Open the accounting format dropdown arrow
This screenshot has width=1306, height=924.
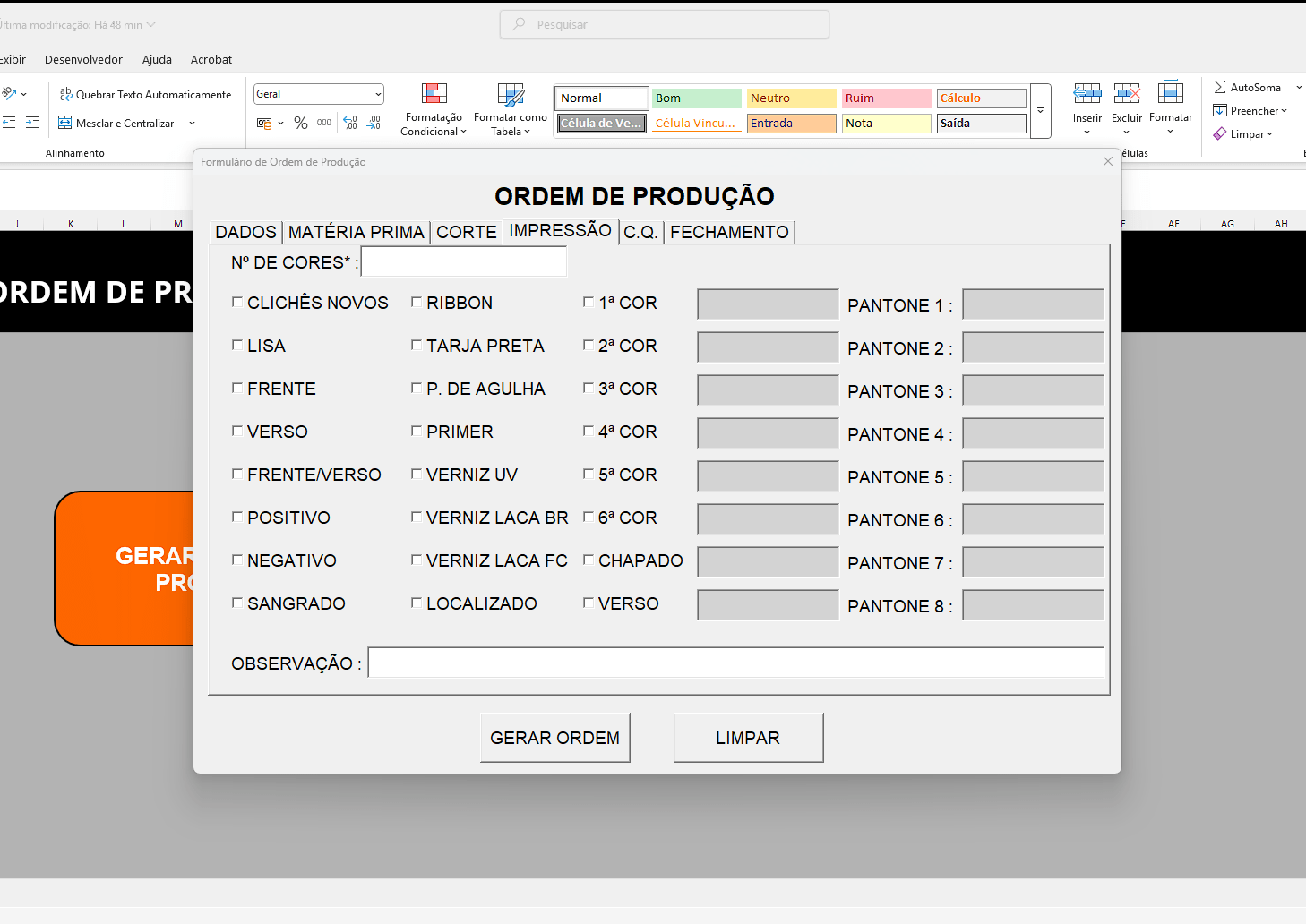pyautogui.click(x=280, y=123)
